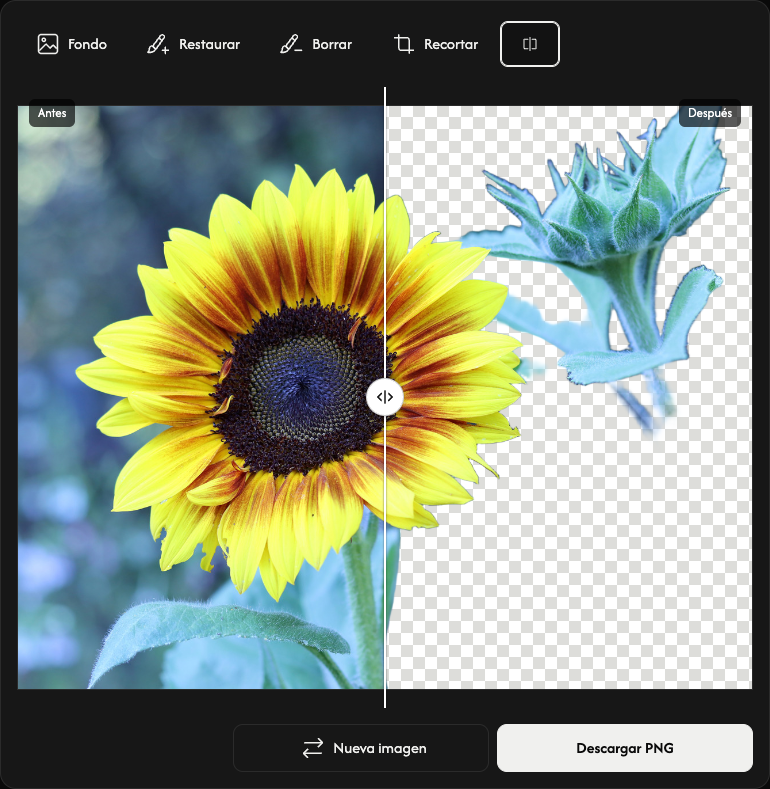This screenshot has width=770, height=789.
Task: Click the Recortar crop icon
Action: pos(404,44)
